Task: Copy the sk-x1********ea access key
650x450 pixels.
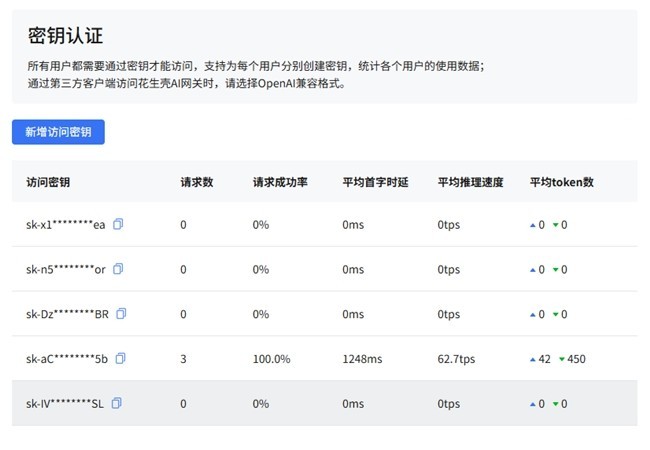Action: [118, 224]
